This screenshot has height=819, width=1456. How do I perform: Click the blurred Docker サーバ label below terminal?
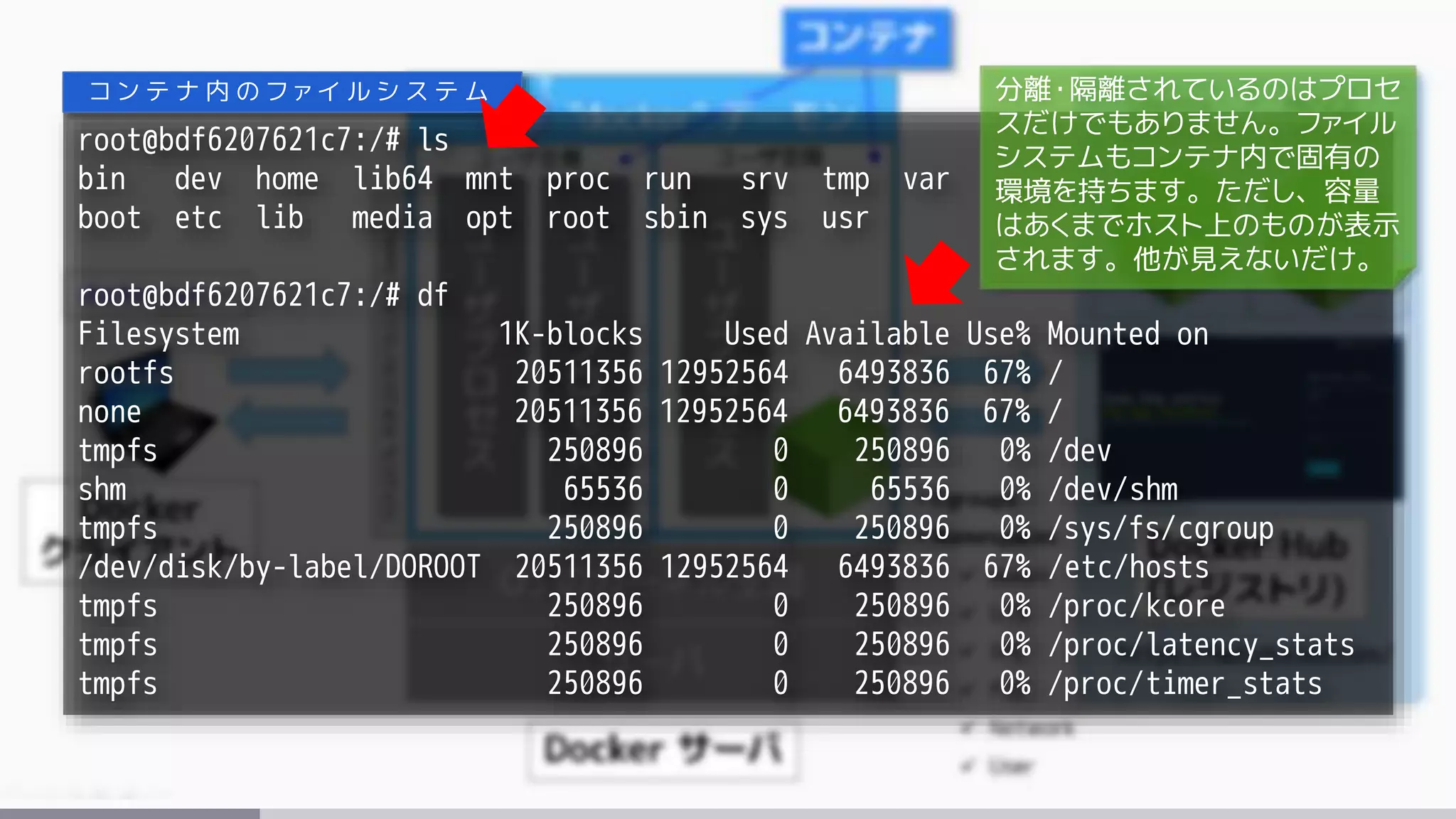click(663, 750)
